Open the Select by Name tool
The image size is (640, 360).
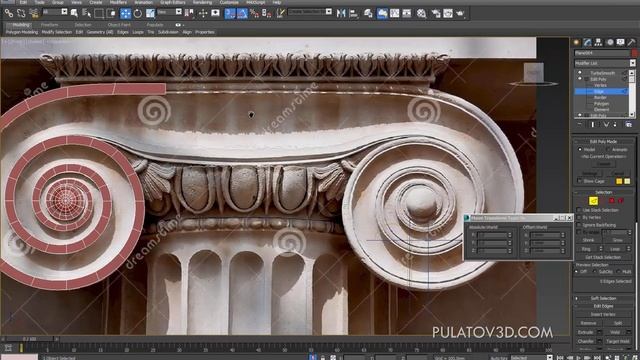87,13
